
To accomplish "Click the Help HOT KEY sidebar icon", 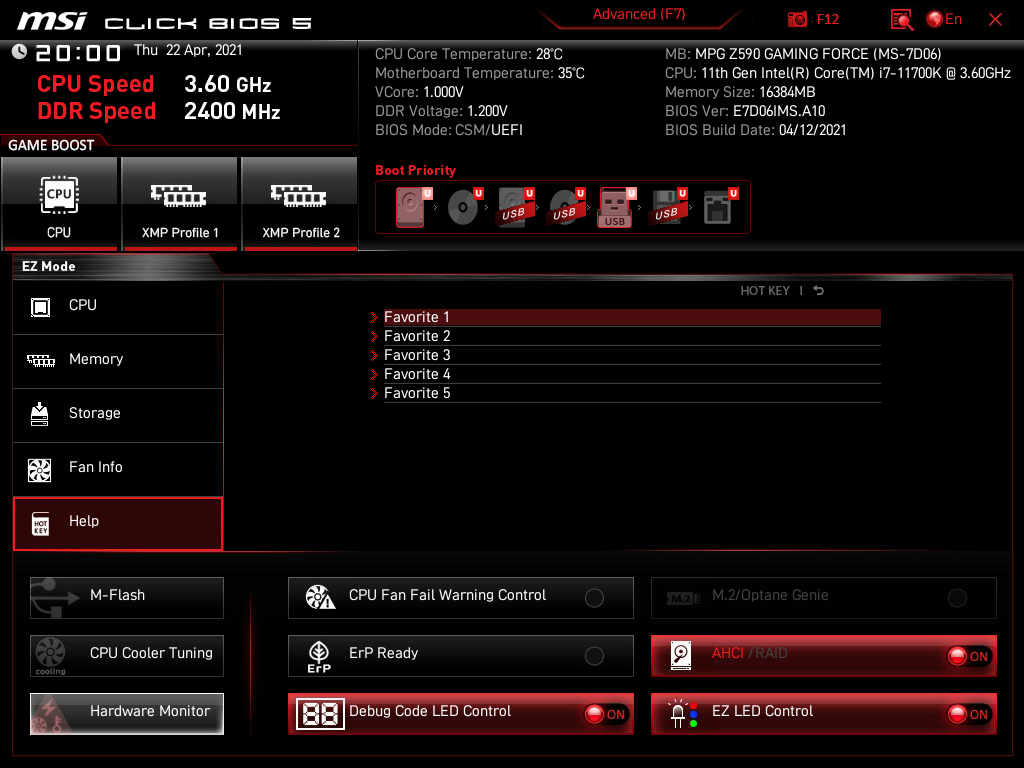I will (x=40, y=523).
